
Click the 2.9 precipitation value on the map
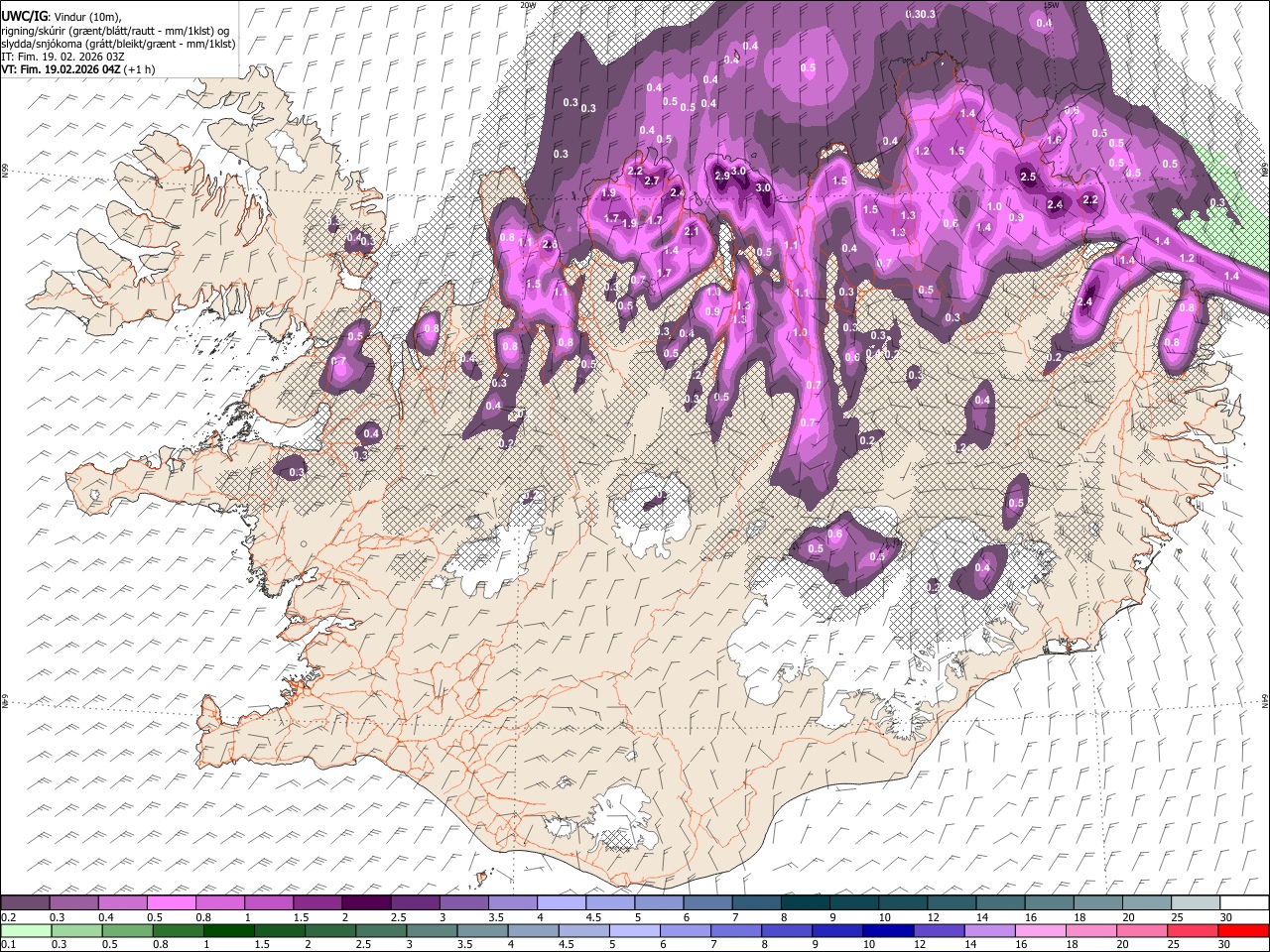722,176
